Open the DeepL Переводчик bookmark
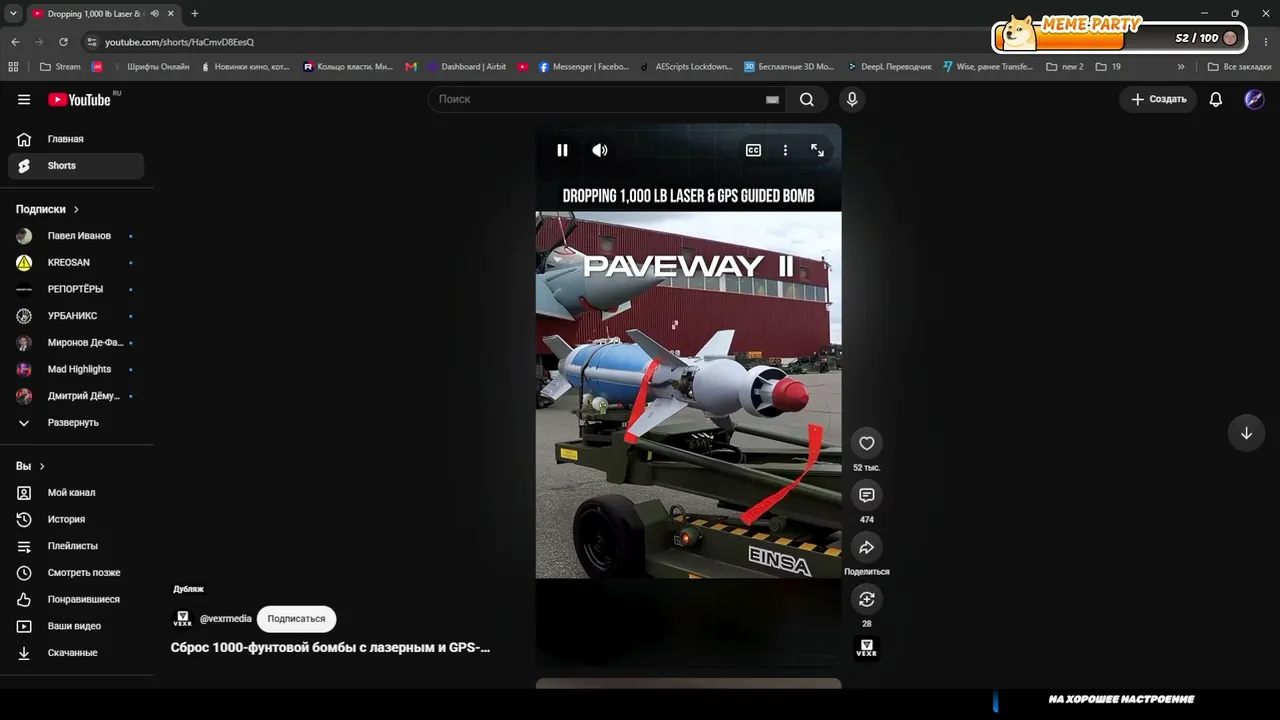This screenshot has width=1280, height=720. [889, 67]
